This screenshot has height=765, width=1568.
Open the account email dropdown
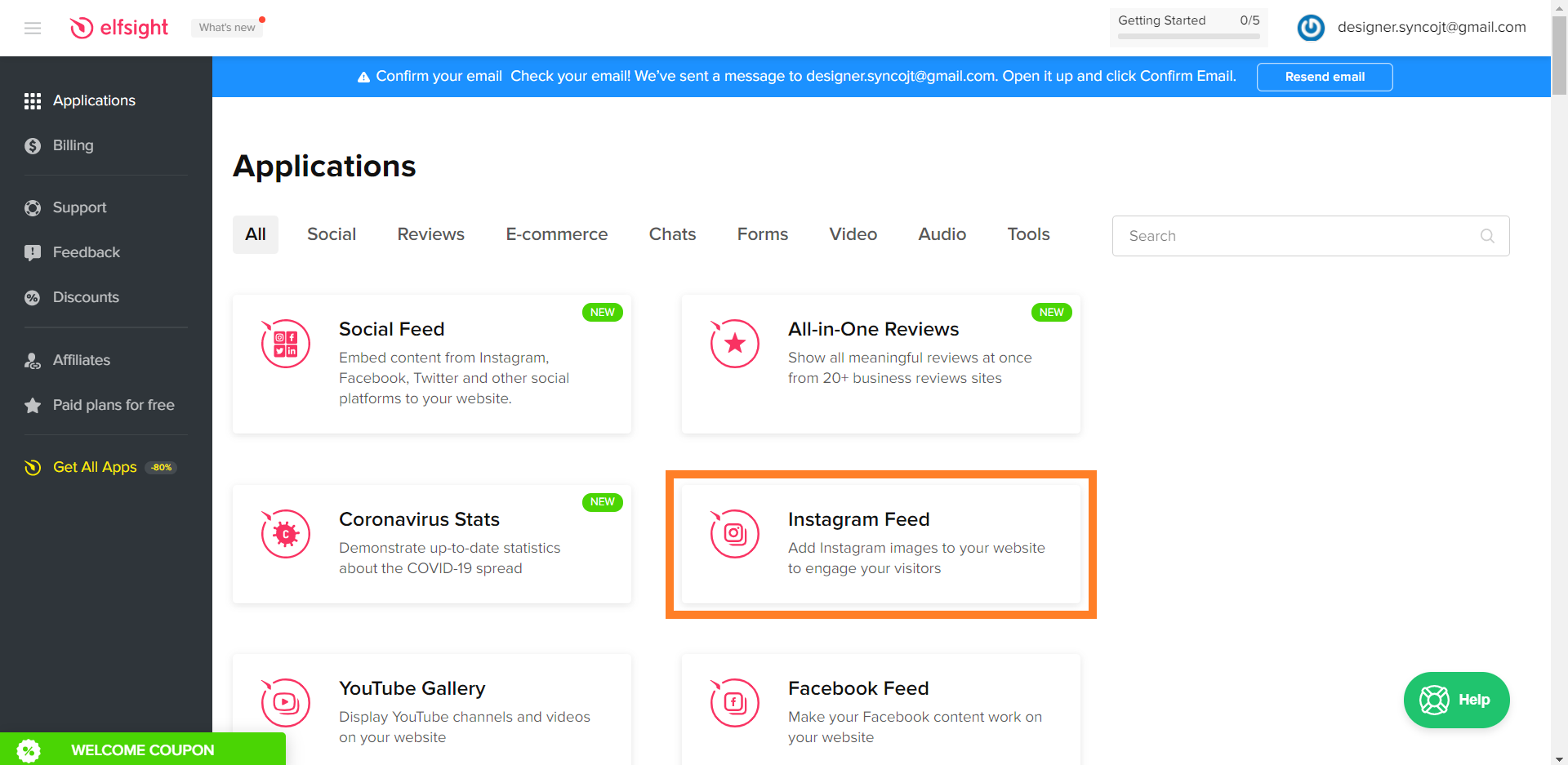[1431, 27]
